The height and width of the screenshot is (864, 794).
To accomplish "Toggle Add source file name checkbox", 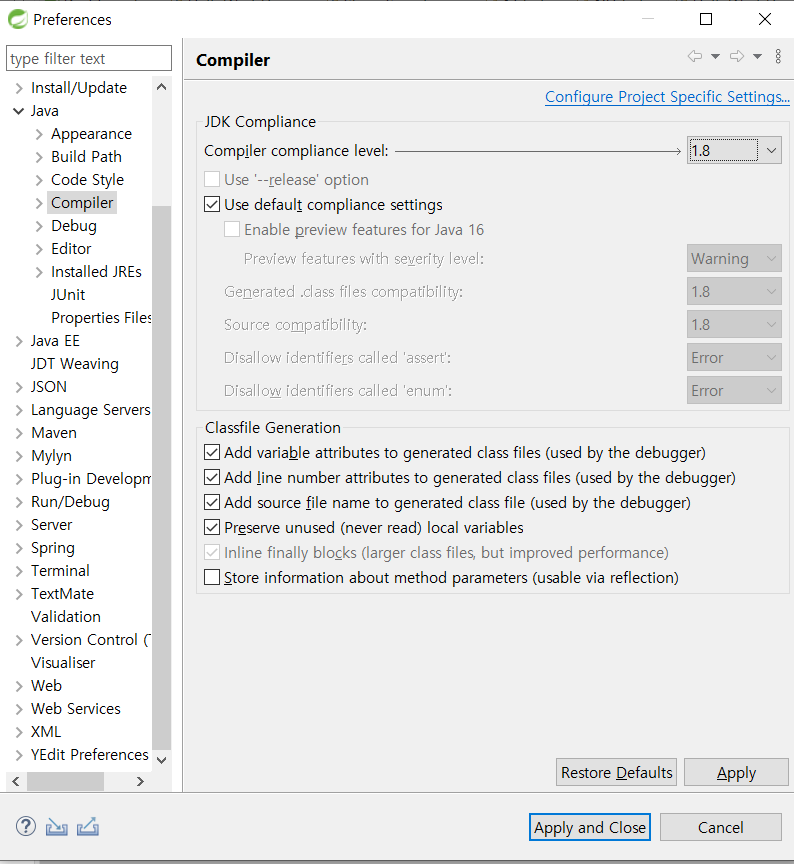I will [212, 503].
